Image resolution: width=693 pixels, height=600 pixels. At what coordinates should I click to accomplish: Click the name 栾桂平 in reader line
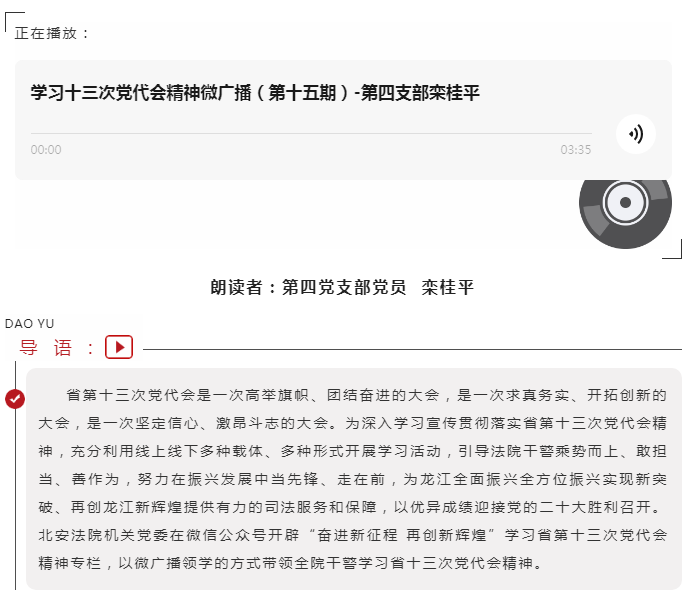tap(447, 287)
